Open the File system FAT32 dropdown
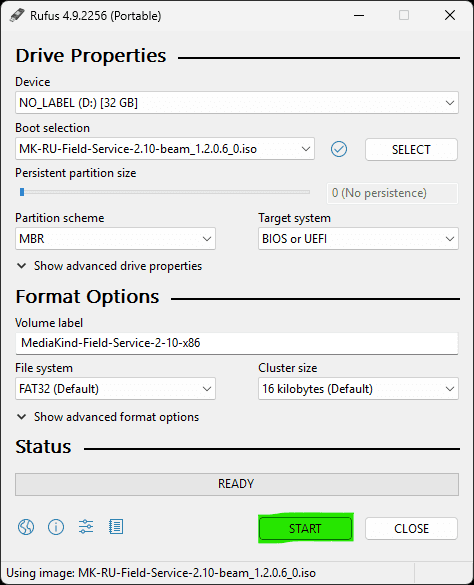 (x=115, y=389)
